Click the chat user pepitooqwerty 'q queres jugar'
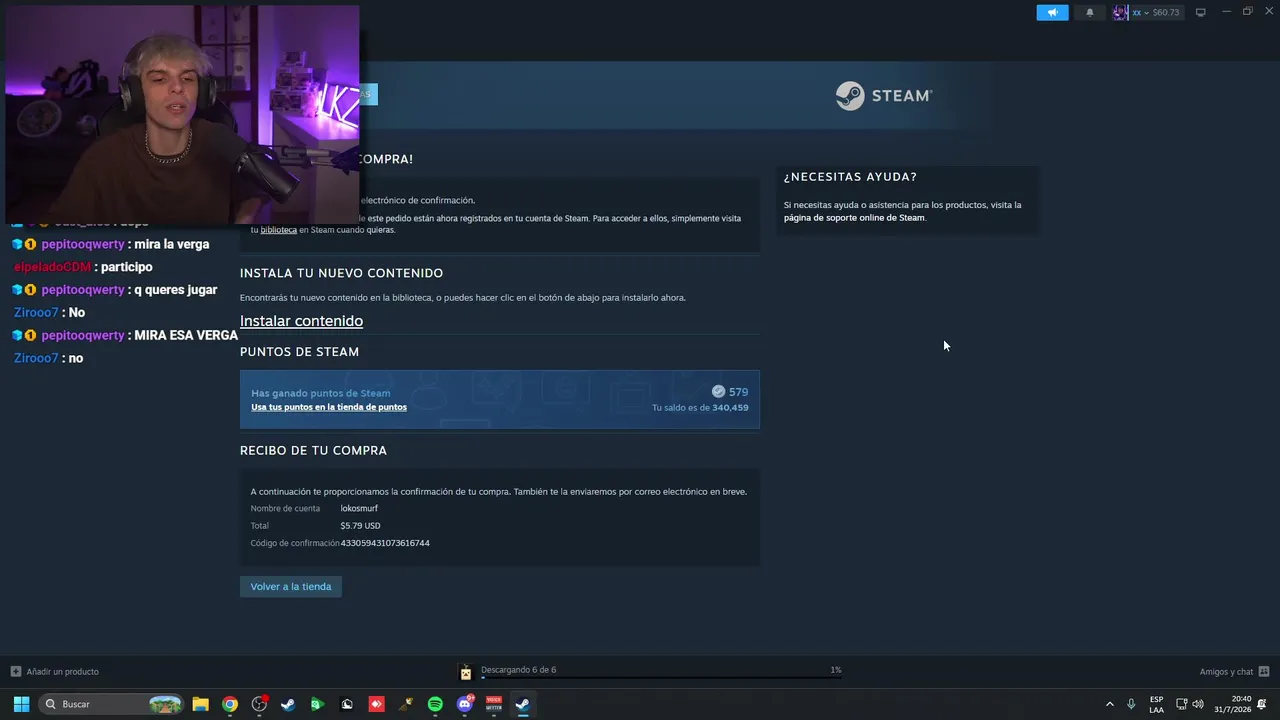This screenshot has height=720, width=1280. 115,290
